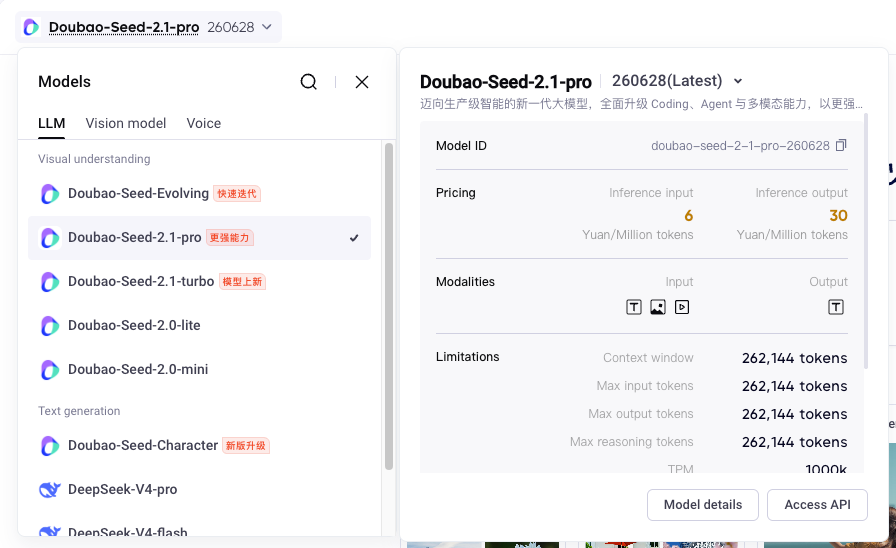896x548 pixels.
Task: Click the DeepSeek-V4-pro whale icon
Action: (x=50, y=490)
